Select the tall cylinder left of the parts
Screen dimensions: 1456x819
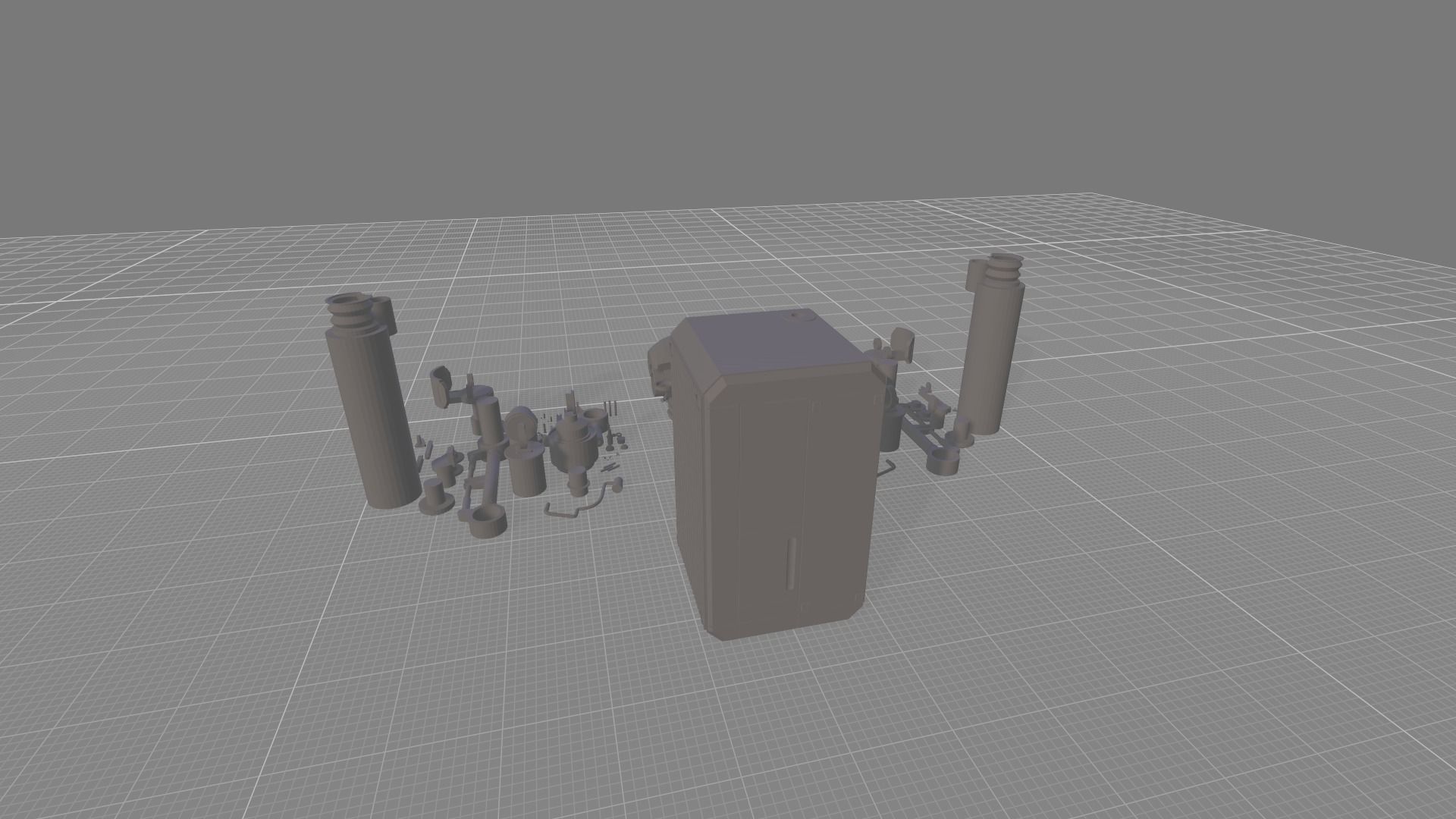coord(373,402)
